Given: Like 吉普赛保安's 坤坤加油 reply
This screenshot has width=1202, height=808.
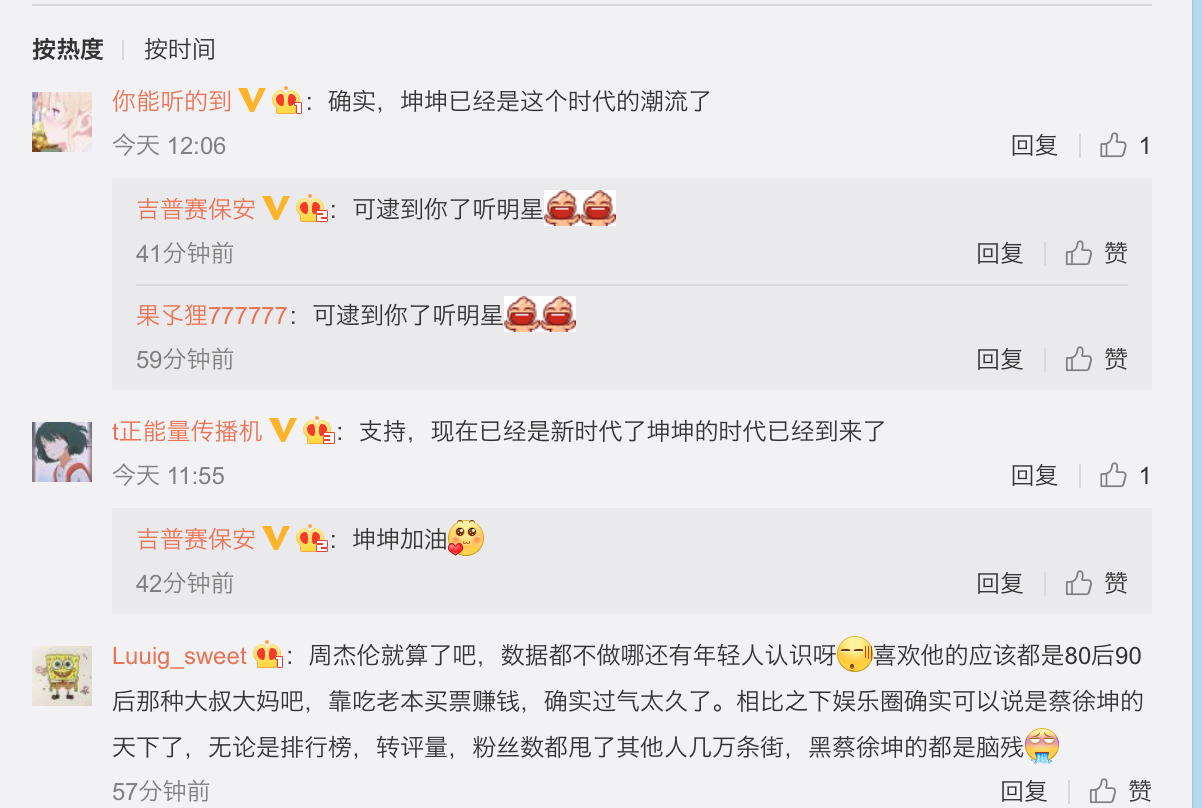Looking at the screenshot, I should coord(1096,583).
